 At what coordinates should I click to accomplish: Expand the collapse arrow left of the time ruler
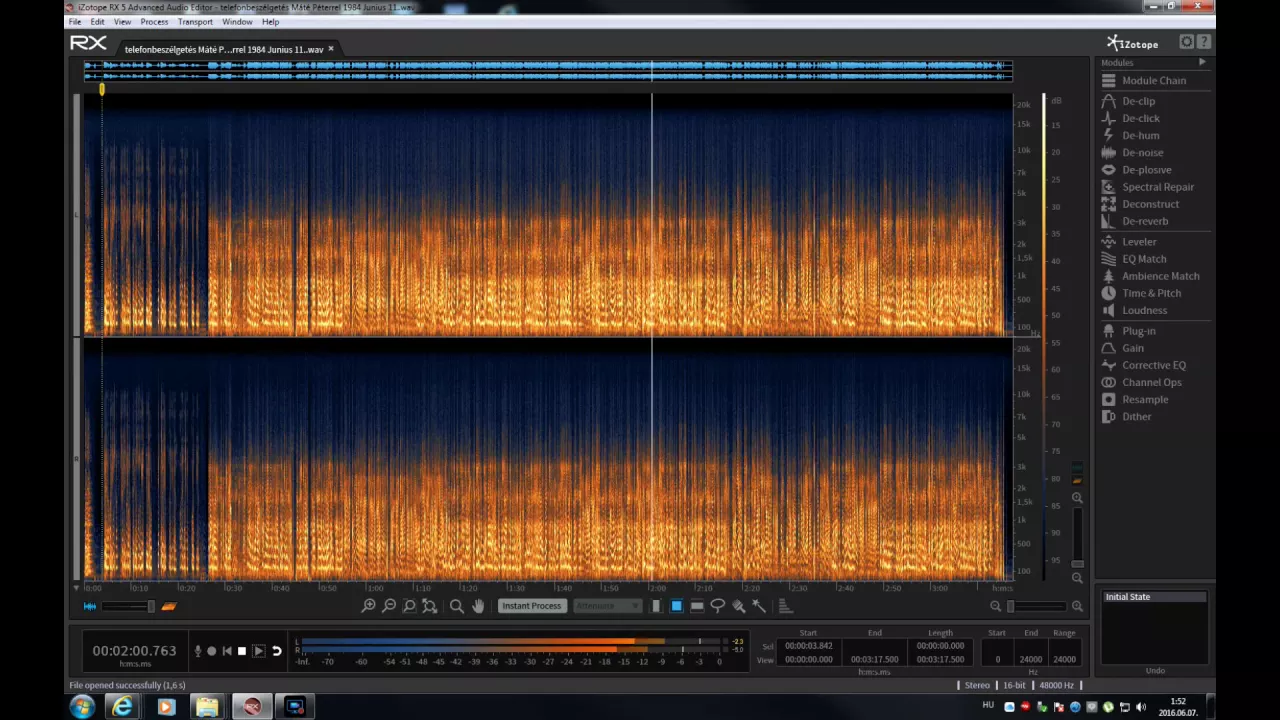[x=77, y=588]
